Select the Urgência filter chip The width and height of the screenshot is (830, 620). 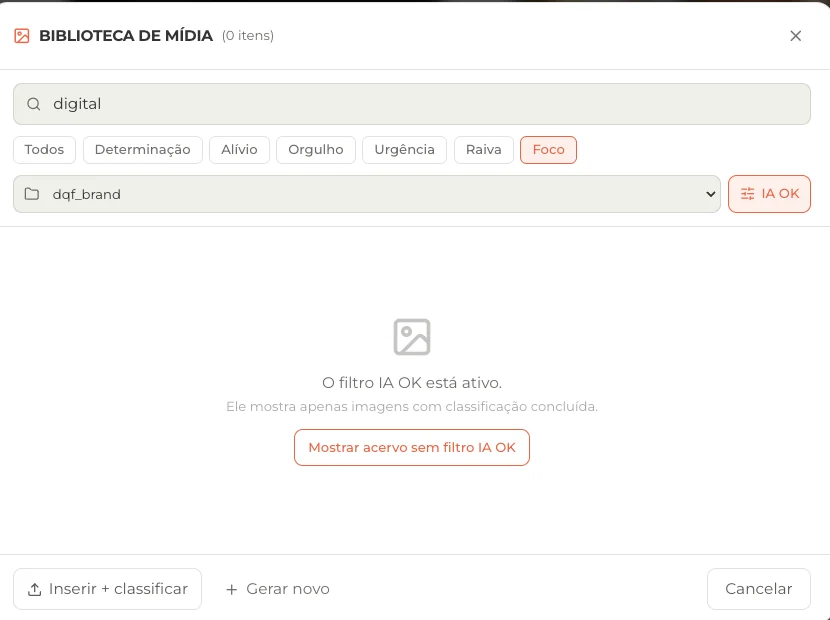(x=404, y=150)
